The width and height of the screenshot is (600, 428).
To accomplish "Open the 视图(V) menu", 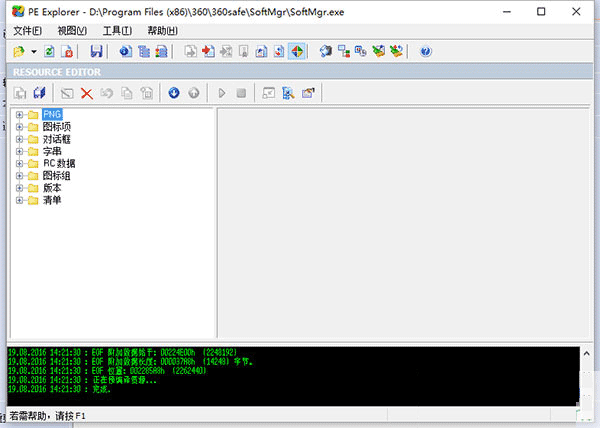I will (x=72, y=30).
